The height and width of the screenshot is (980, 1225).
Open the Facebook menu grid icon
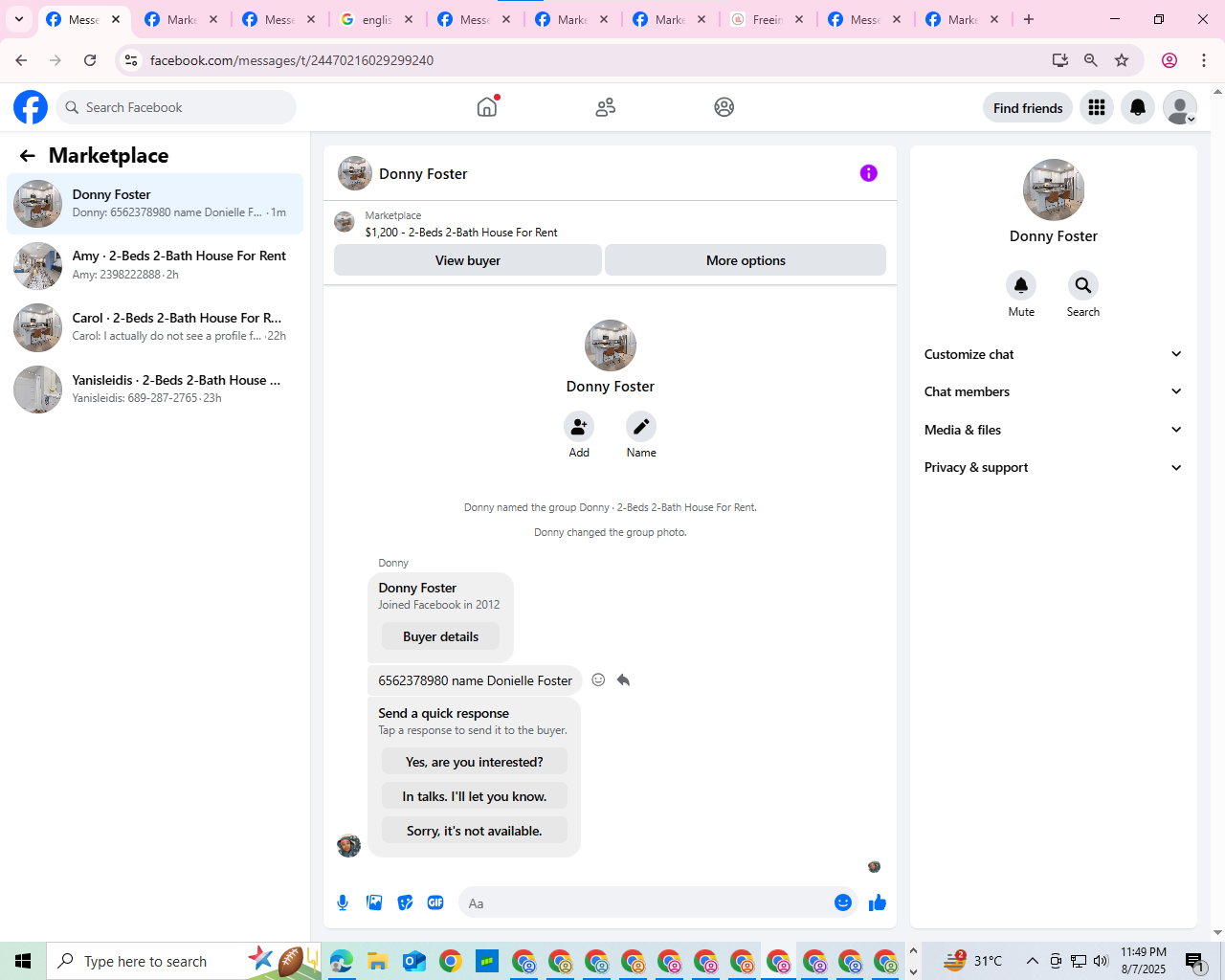tap(1097, 108)
